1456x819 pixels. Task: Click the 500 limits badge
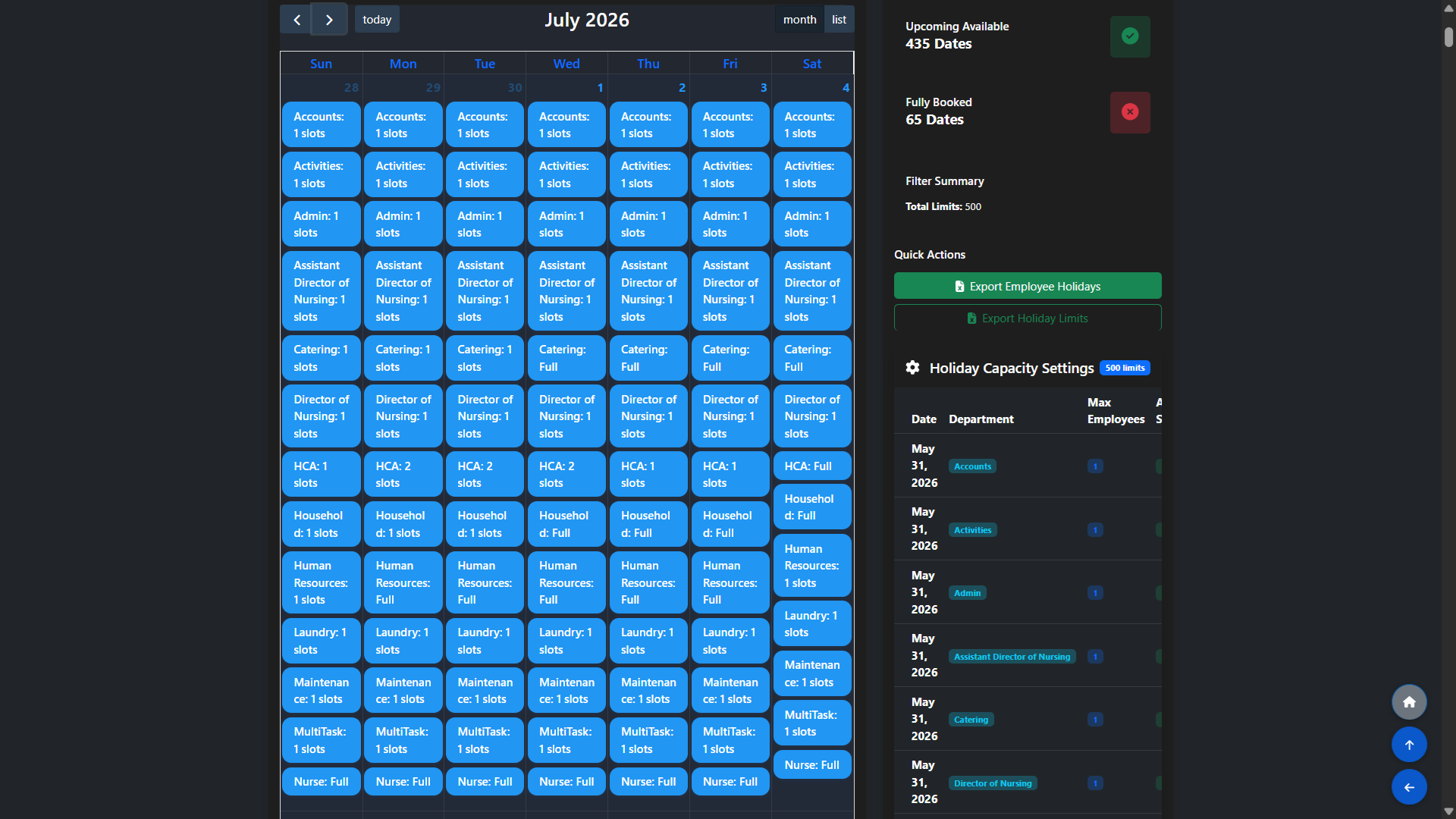point(1125,368)
